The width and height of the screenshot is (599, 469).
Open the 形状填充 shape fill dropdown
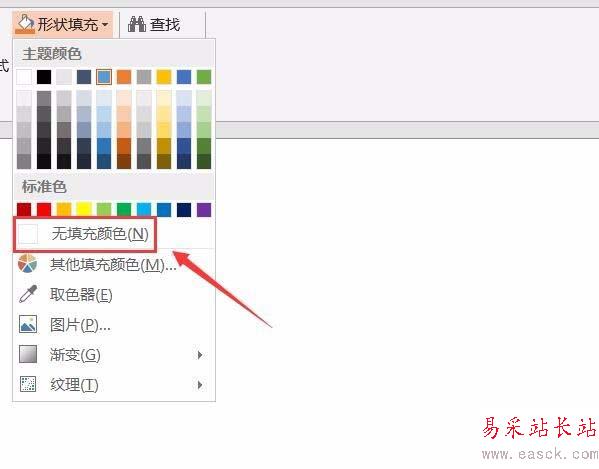[x=63, y=24]
